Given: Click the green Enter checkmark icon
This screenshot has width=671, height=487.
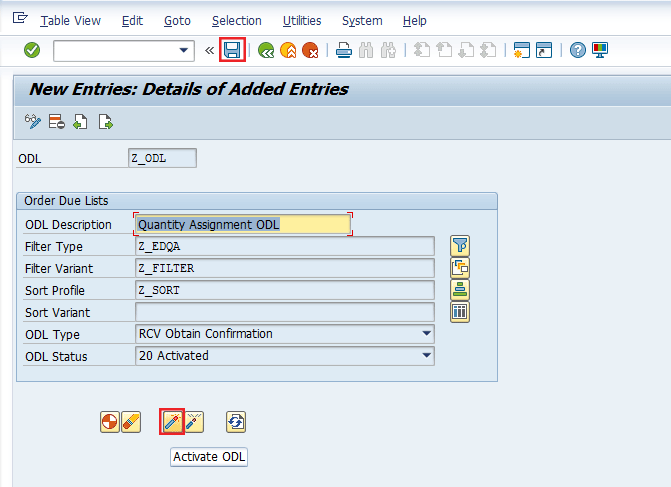Looking at the screenshot, I should coord(32,50).
